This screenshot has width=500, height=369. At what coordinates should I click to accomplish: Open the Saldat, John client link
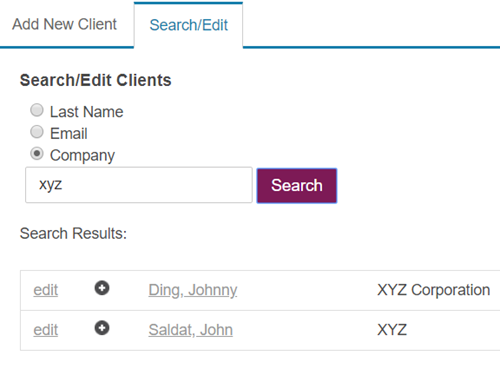[191, 330]
